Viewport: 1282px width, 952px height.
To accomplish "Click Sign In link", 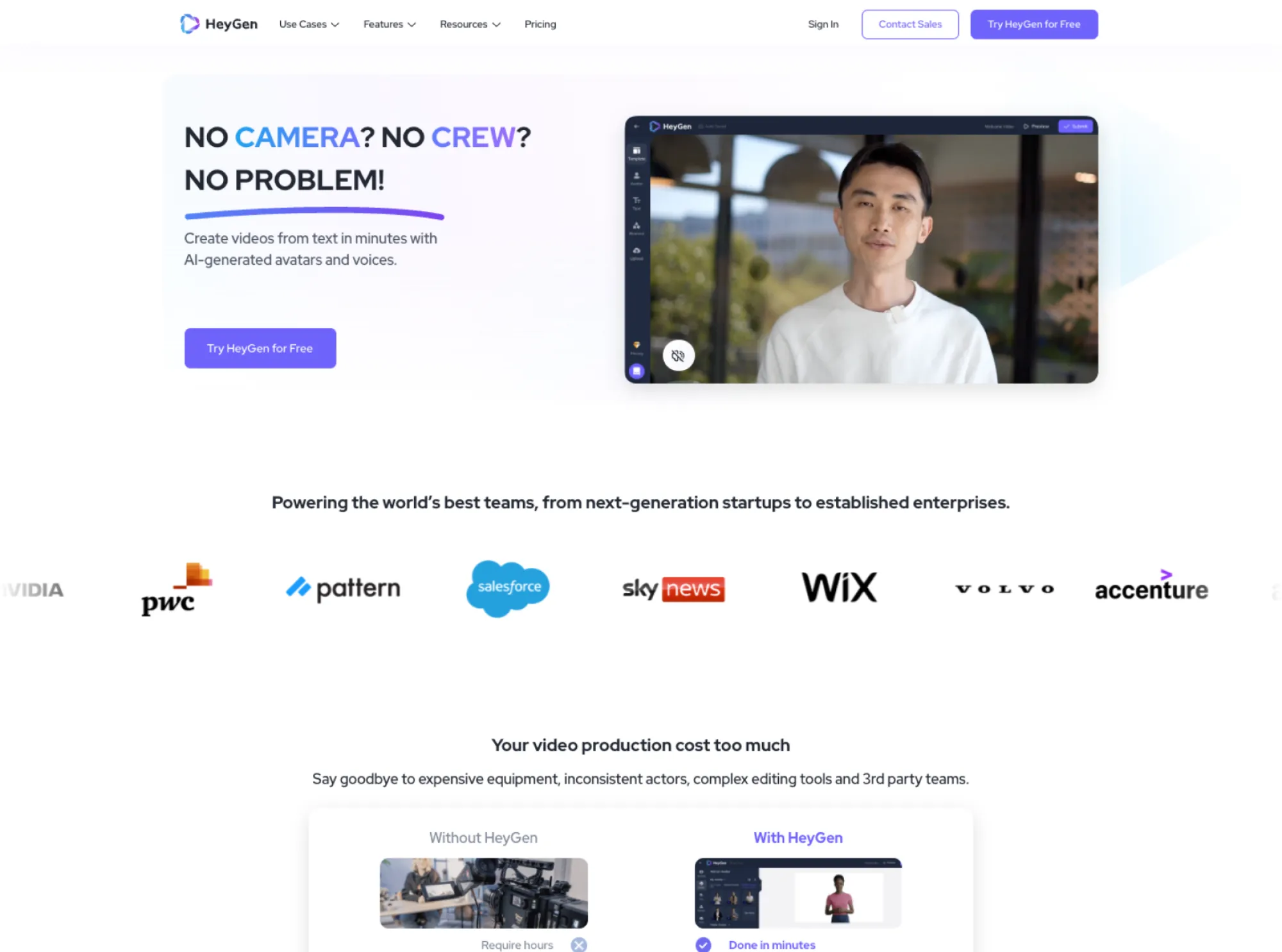I will tap(822, 24).
